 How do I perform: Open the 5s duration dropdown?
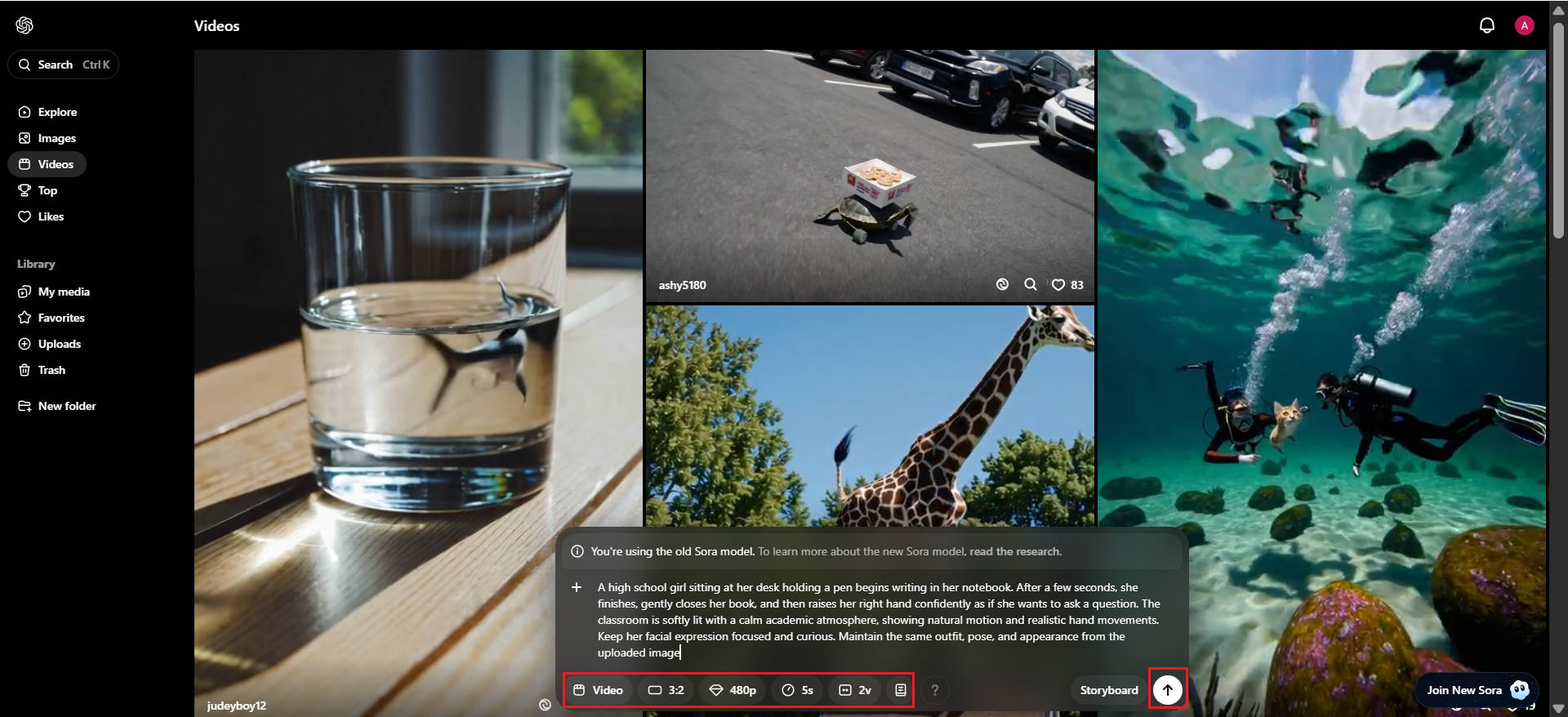coord(797,690)
